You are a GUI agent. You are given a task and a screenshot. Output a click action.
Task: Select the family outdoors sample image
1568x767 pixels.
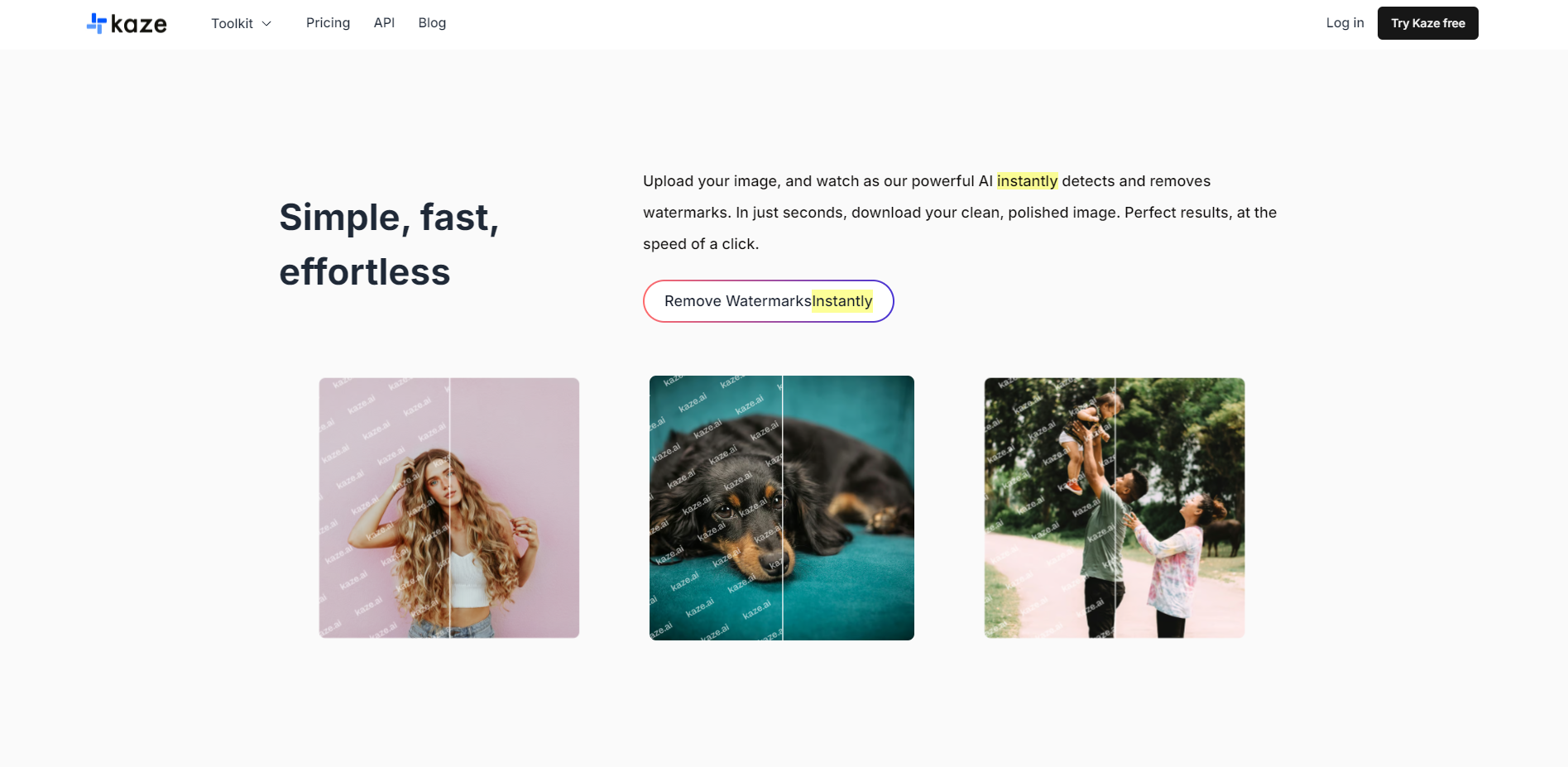point(1115,508)
